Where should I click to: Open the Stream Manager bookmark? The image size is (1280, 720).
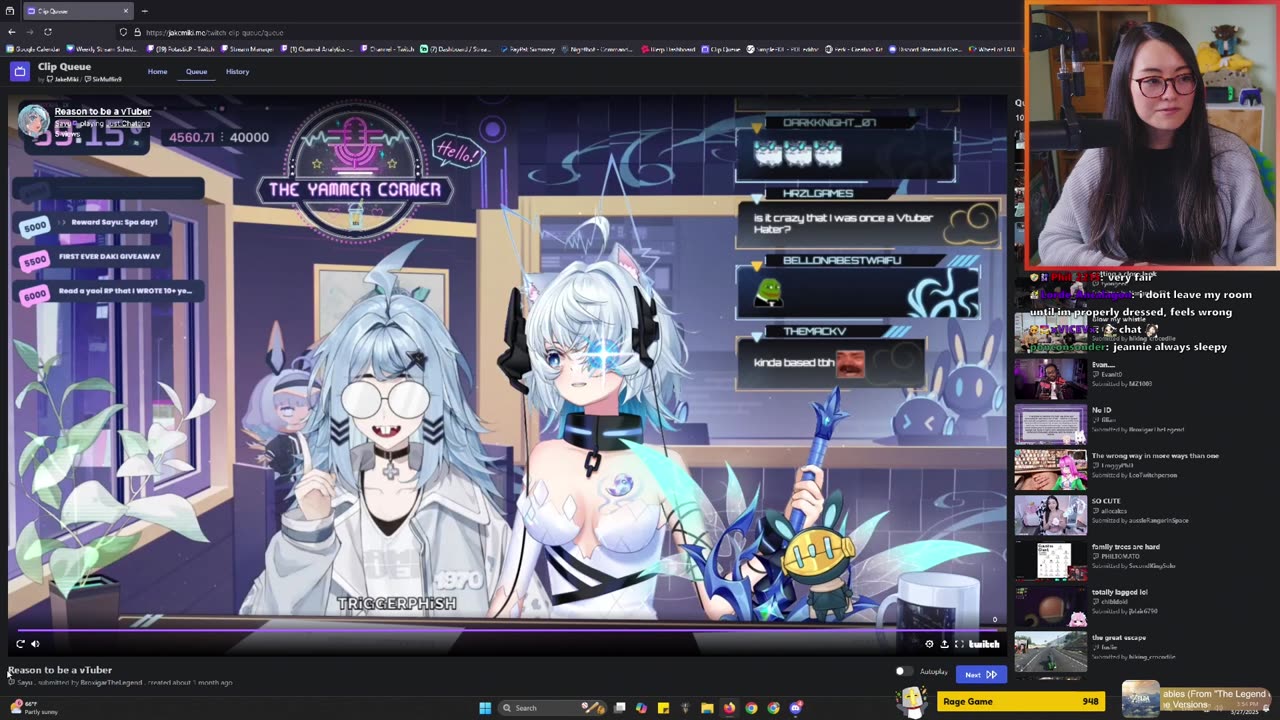248,49
